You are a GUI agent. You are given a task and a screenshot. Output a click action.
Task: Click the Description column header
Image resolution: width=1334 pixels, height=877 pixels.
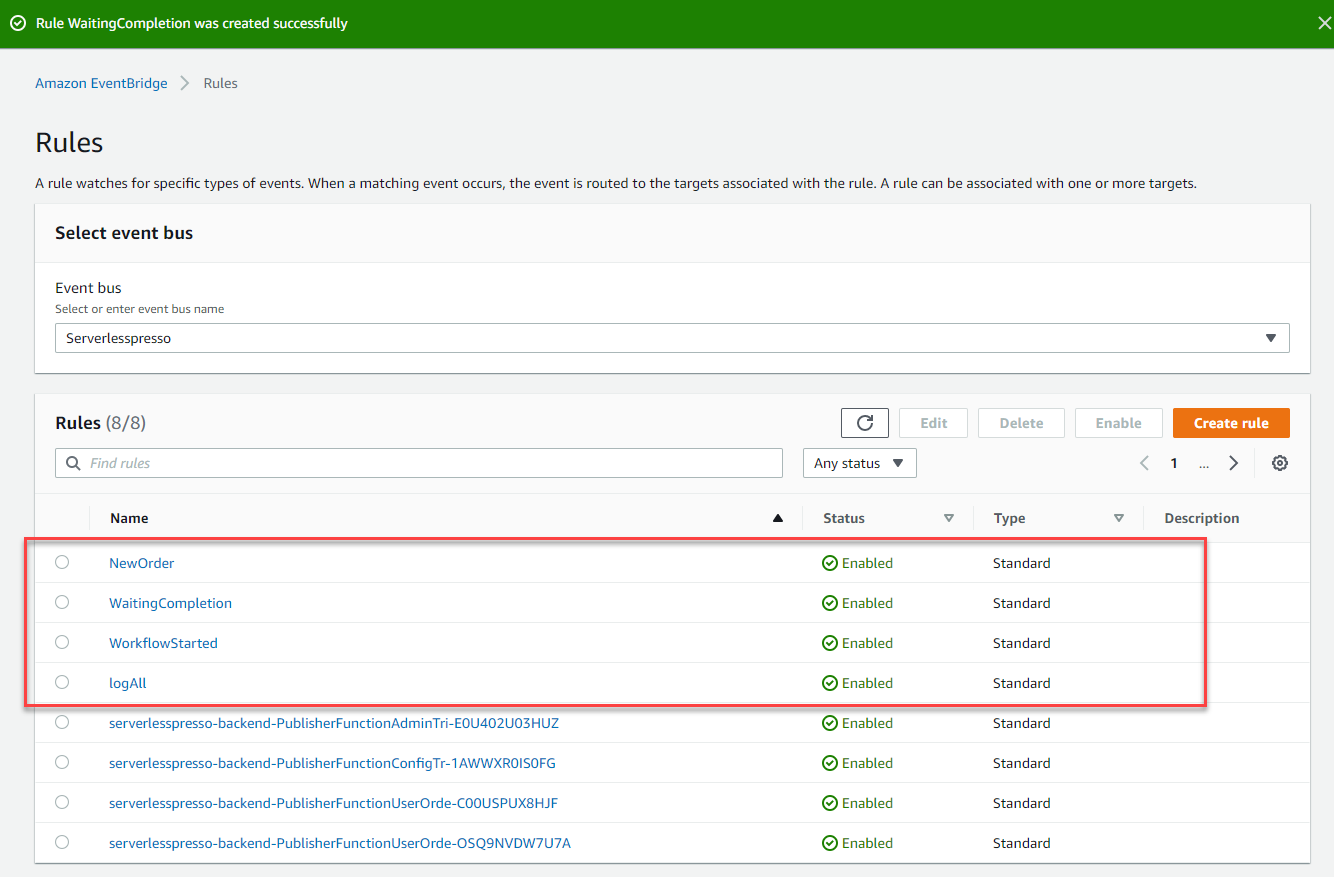coord(1201,518)
